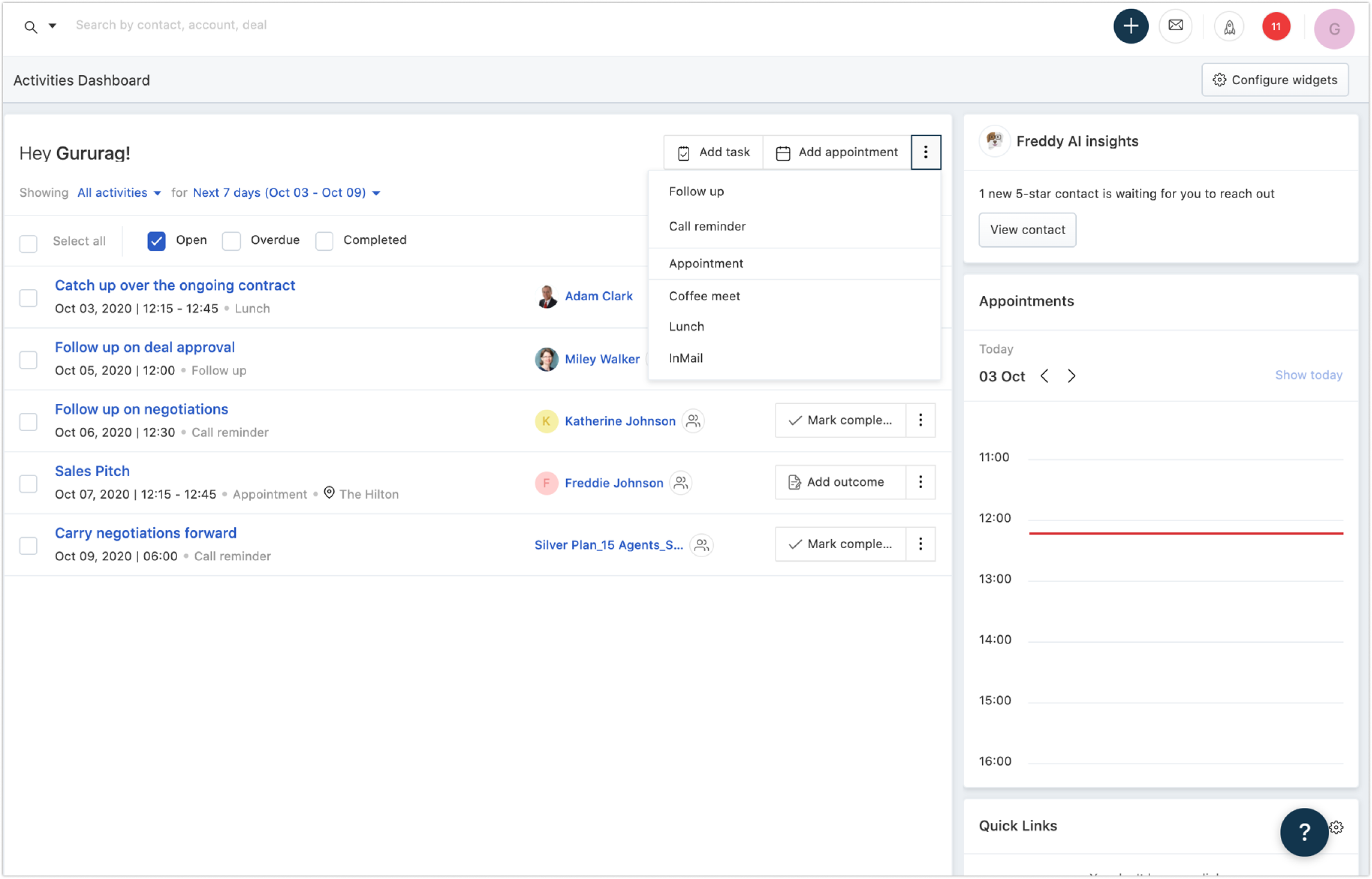Uncheck the Open filter checkbox

(x=156, y=241)
